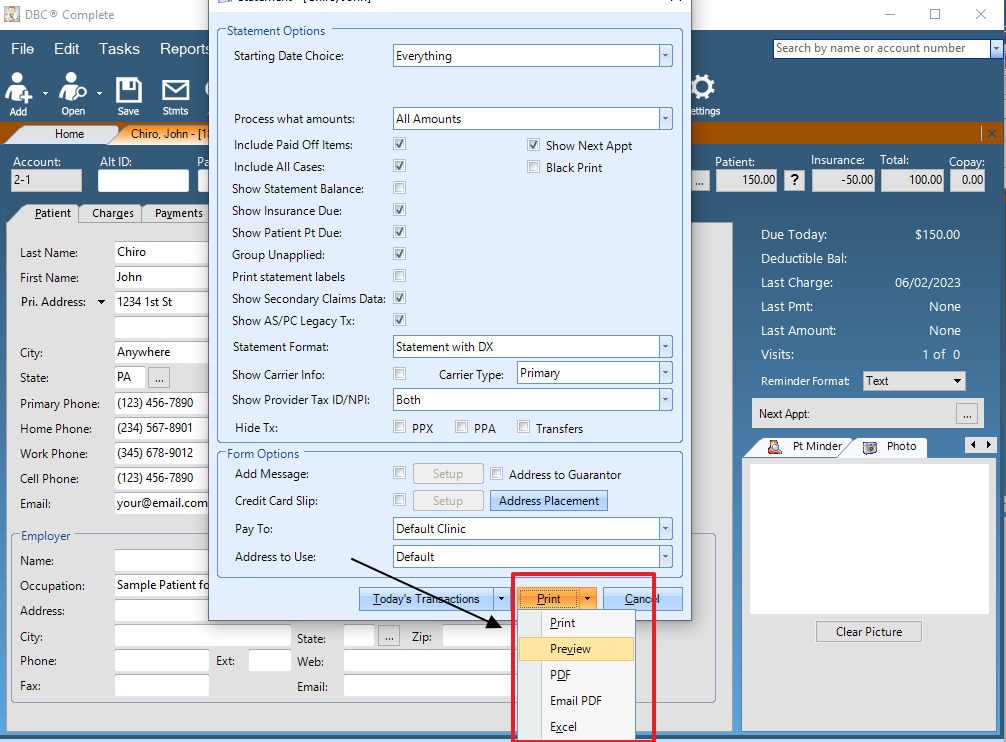Toggle the Show Statement Balance checkbox
Viewport: 1006px width, 742px height.
coord(400,189)
